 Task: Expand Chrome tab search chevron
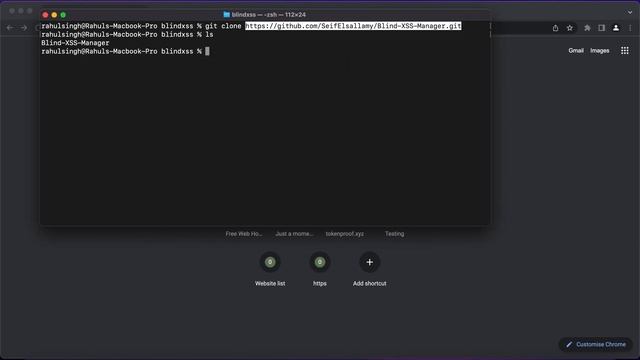pos(630,12)
